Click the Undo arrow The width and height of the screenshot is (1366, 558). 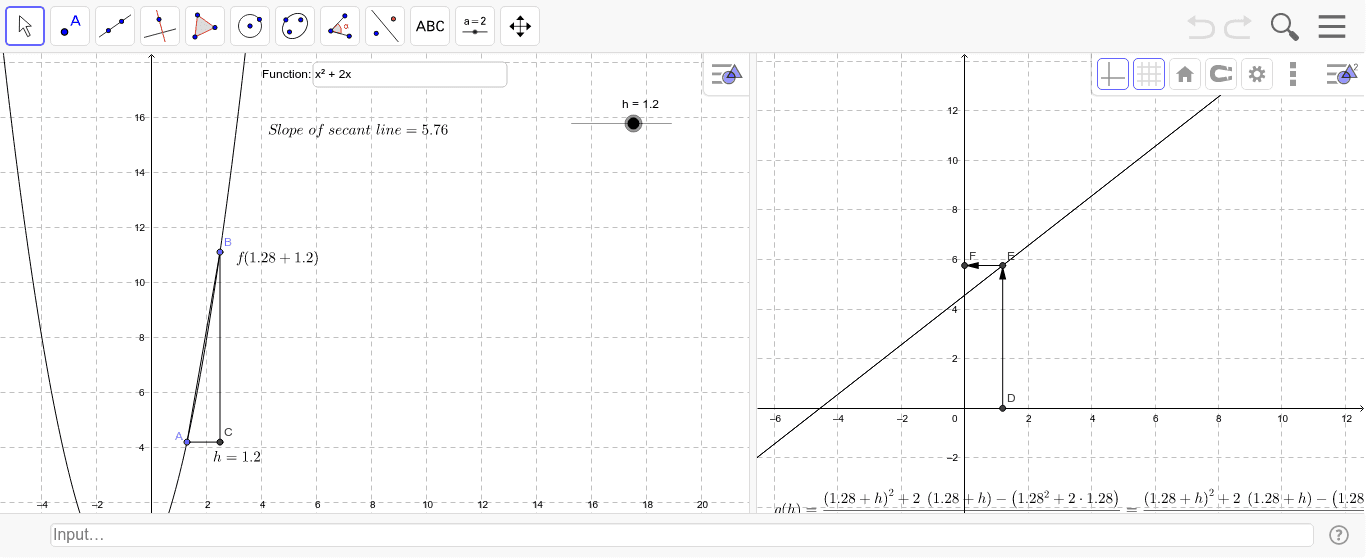1201,27
